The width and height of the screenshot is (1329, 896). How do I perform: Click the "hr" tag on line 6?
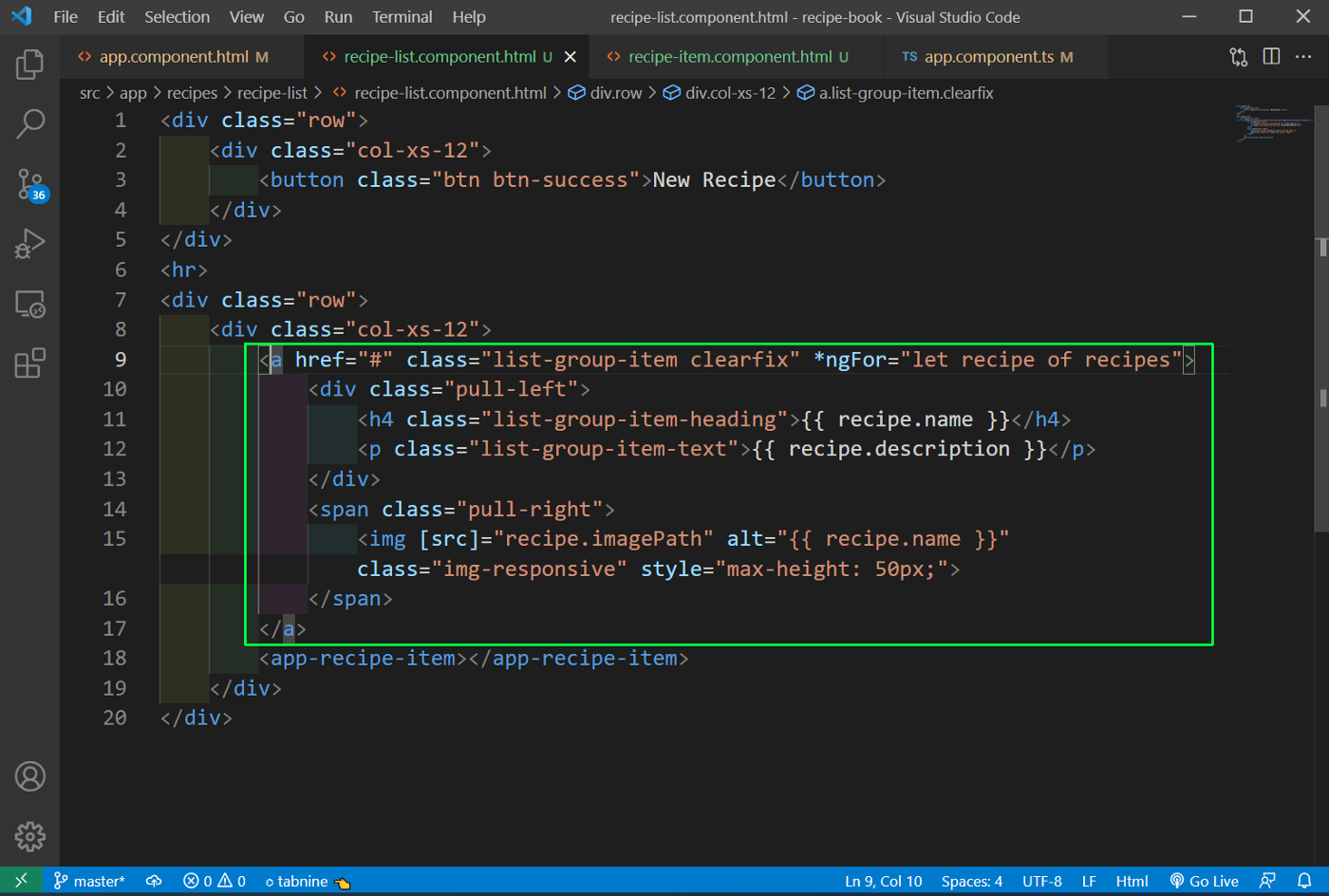pos(184,270)
